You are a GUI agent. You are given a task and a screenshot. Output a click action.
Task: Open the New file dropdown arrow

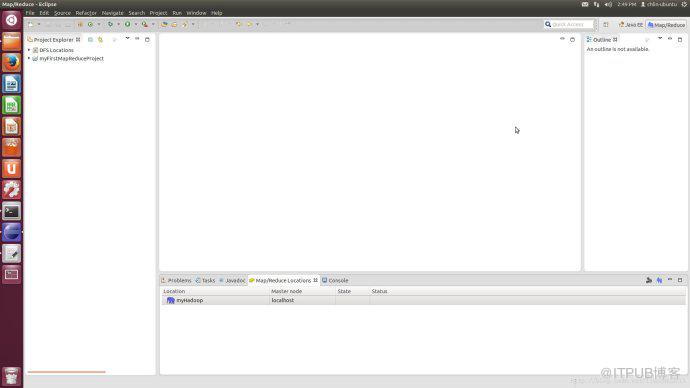39,25
